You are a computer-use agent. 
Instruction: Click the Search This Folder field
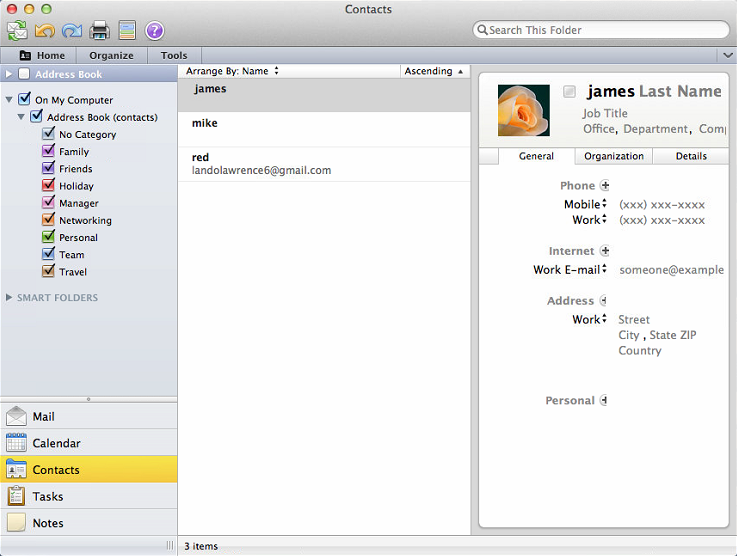600,30
